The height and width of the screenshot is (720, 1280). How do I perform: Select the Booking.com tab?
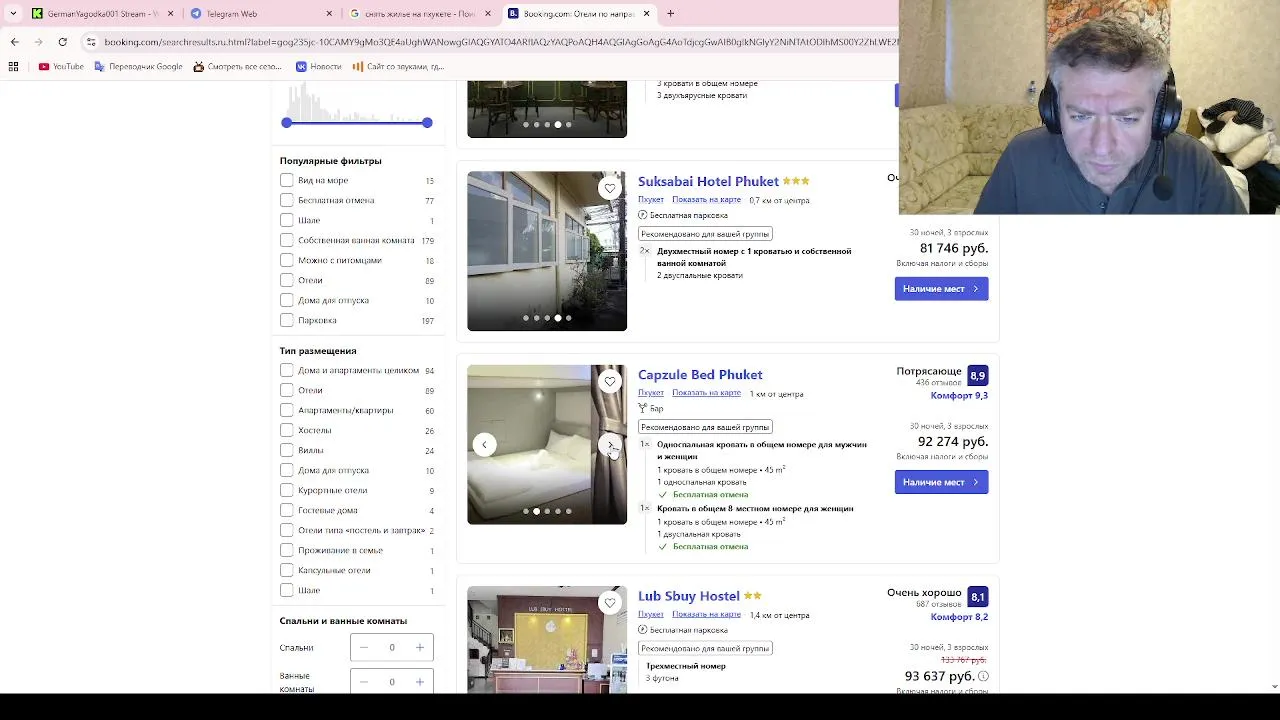[x=579, y=14]
